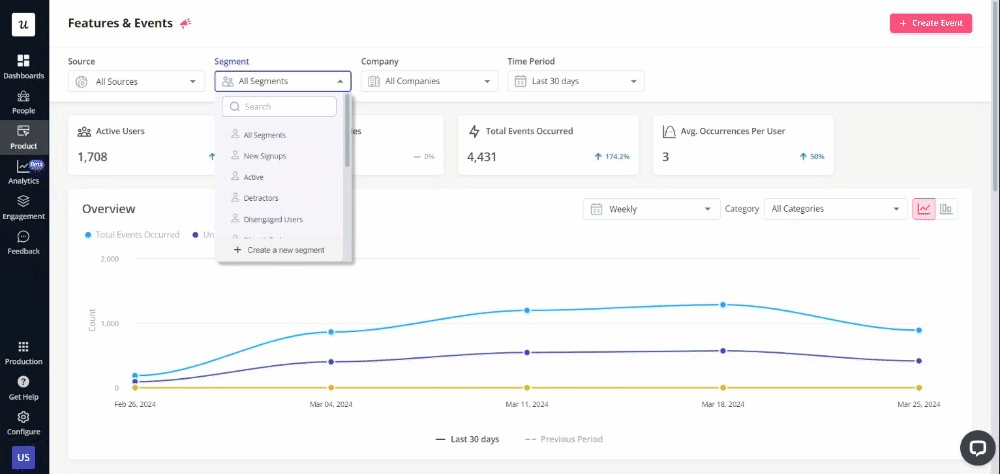Select New Signups segment option
Image resolution: width=1000 pixels, height=474 pixels.
(265, 156)
